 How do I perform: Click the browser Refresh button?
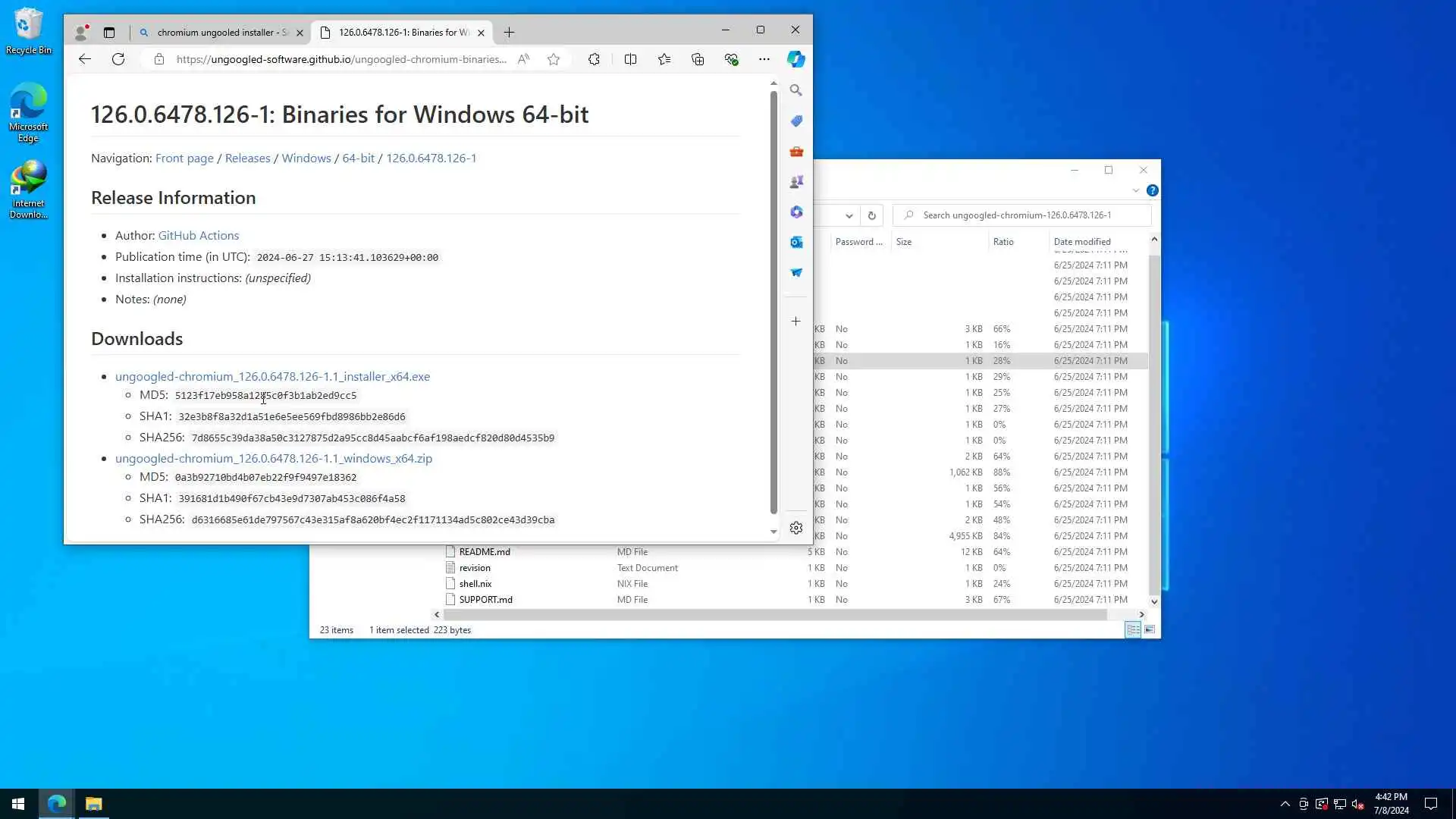(x=118, y=59)
